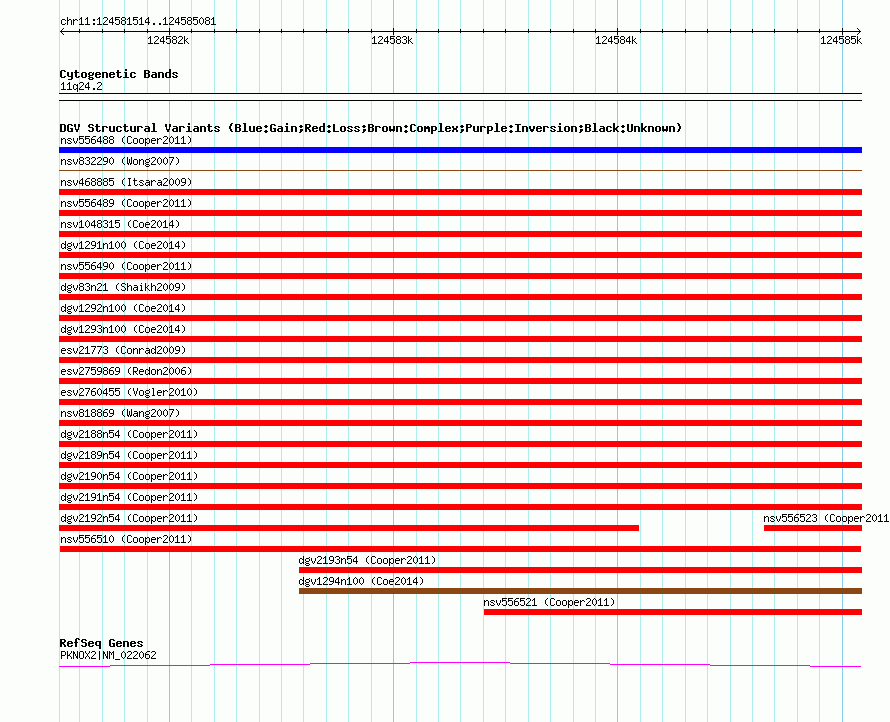Screen dimensions: 890x722
Task: Click the 124582k ruler position
Action: (x=168, y=40)
